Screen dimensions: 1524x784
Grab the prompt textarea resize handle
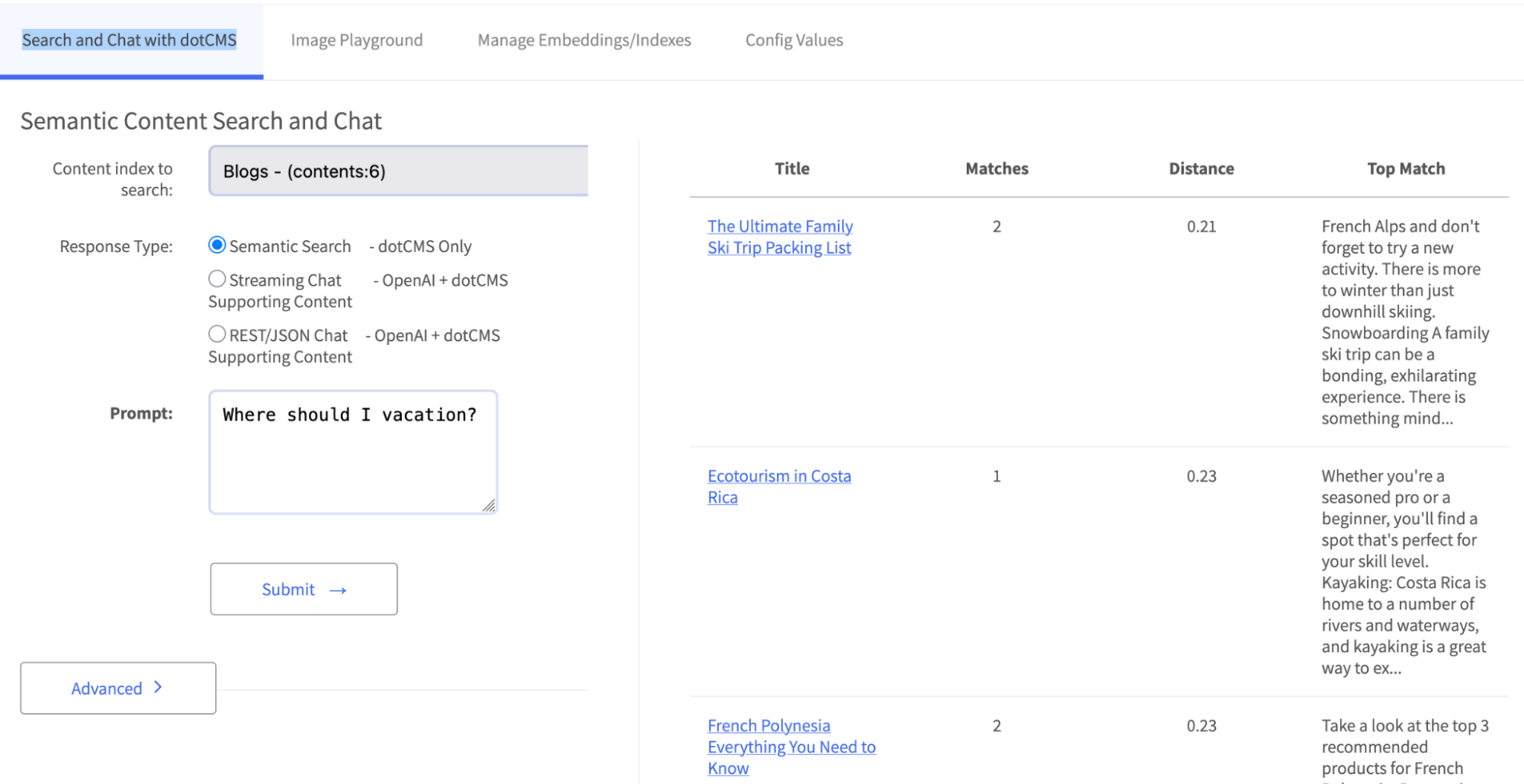(489, 506)
